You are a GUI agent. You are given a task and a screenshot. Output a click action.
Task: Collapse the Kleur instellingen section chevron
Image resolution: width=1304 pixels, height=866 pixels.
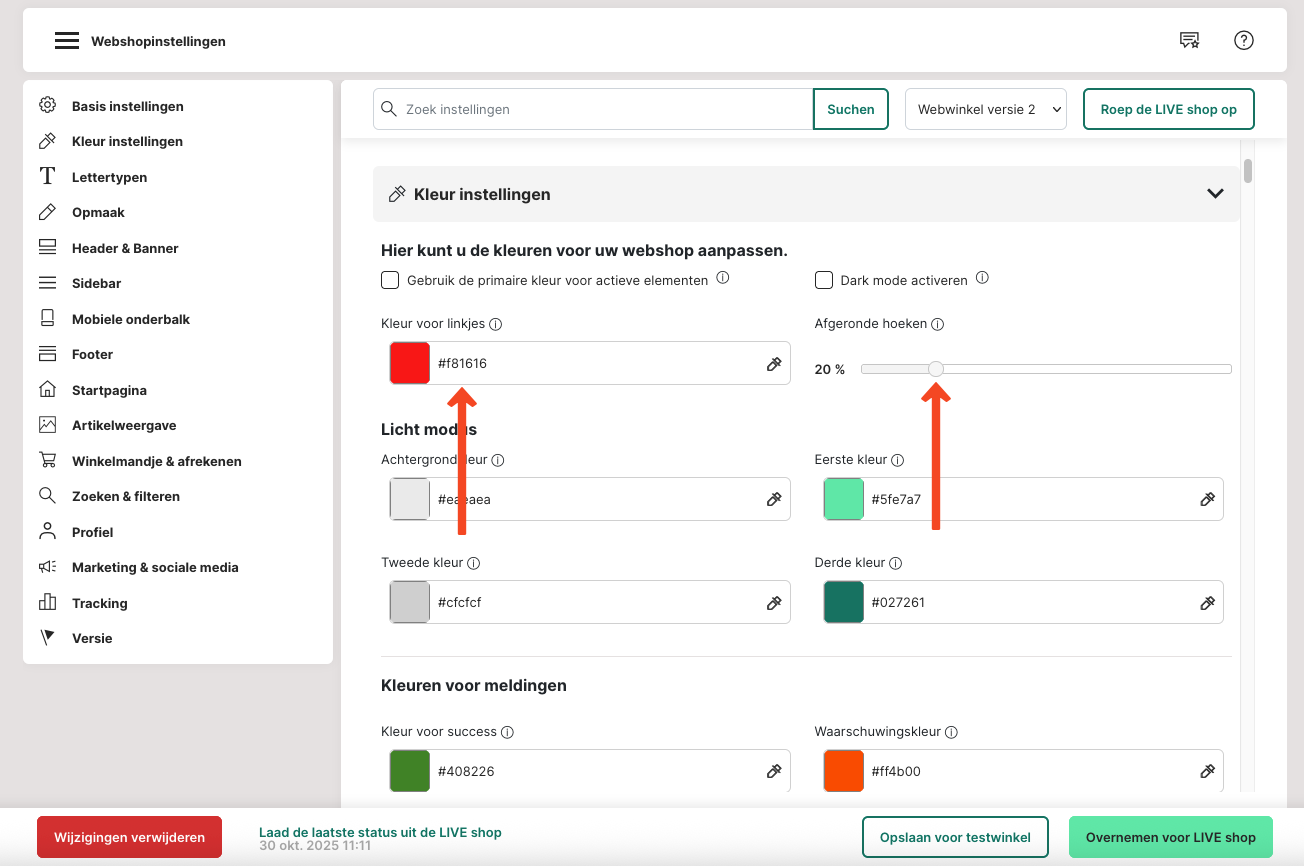[1215, 194]
